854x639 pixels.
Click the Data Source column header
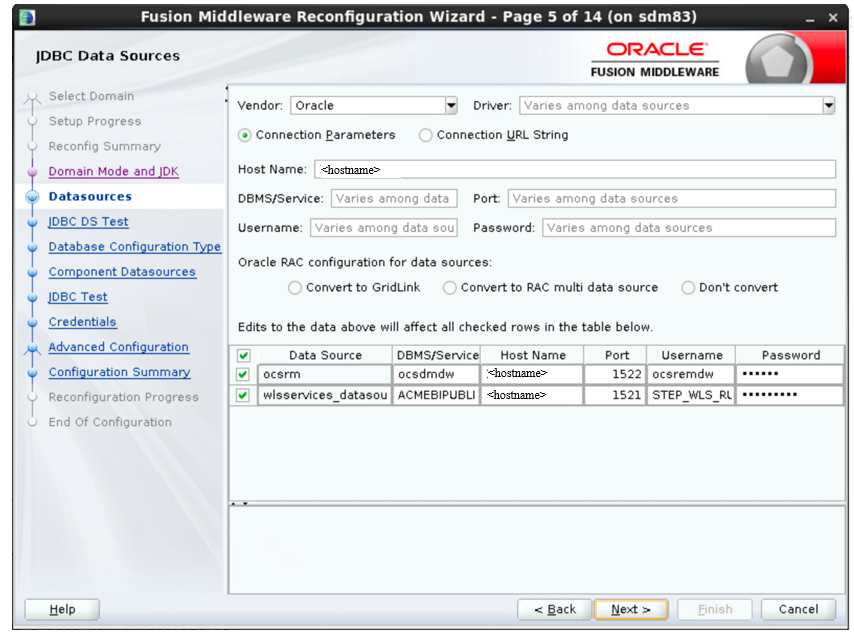[x=325, y=355]
